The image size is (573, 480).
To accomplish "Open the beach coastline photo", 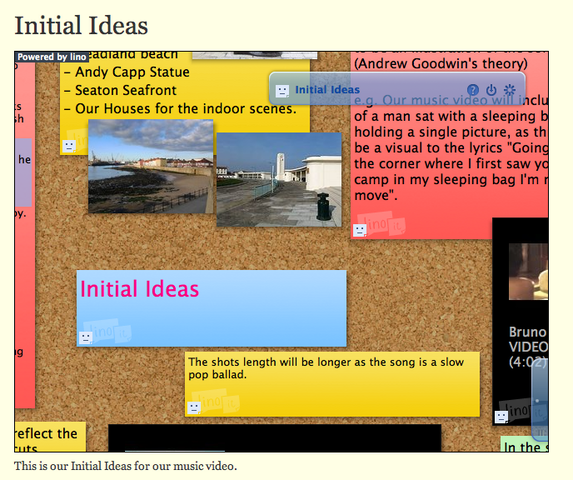I will pyautogui.click(x=151, y=166).
